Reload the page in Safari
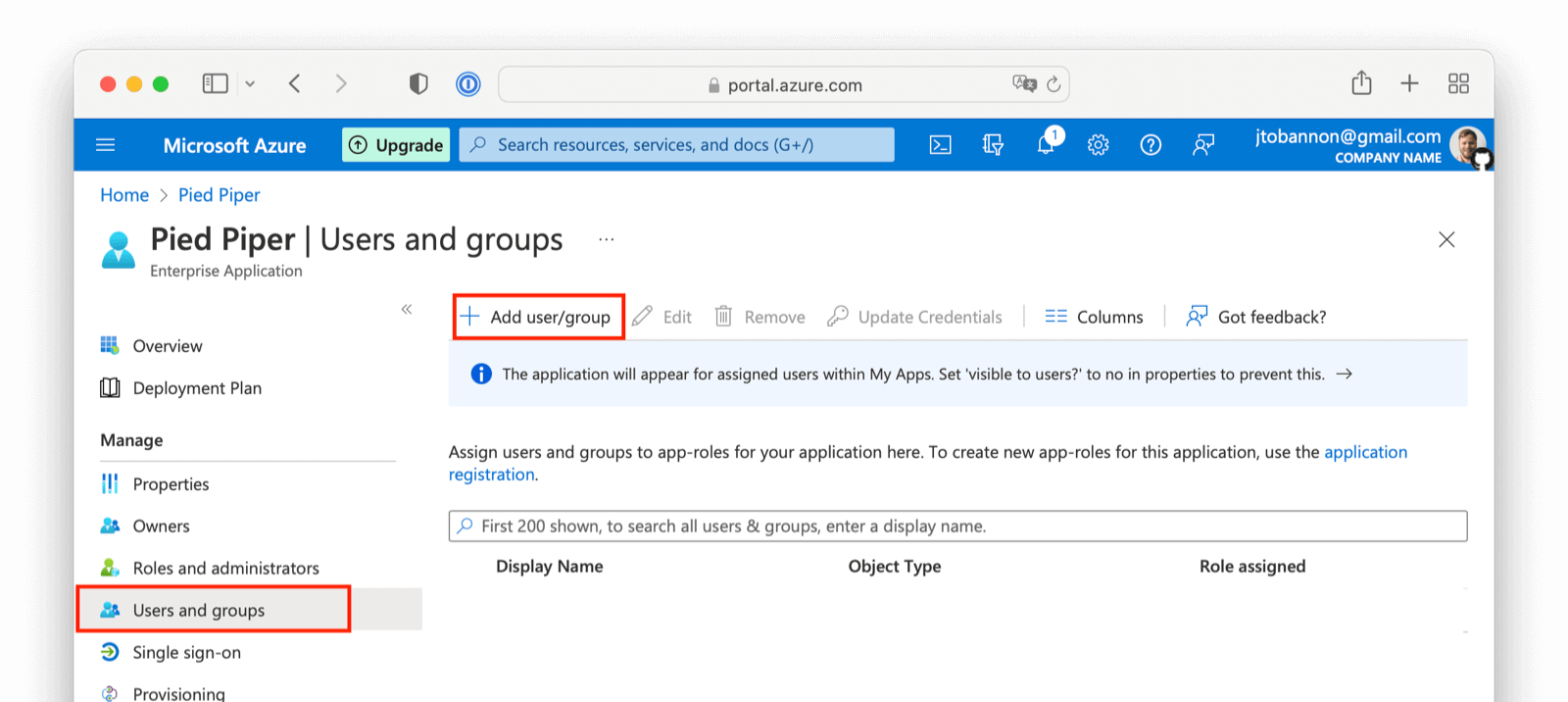1568x702 pixels. click(1053, 84)
